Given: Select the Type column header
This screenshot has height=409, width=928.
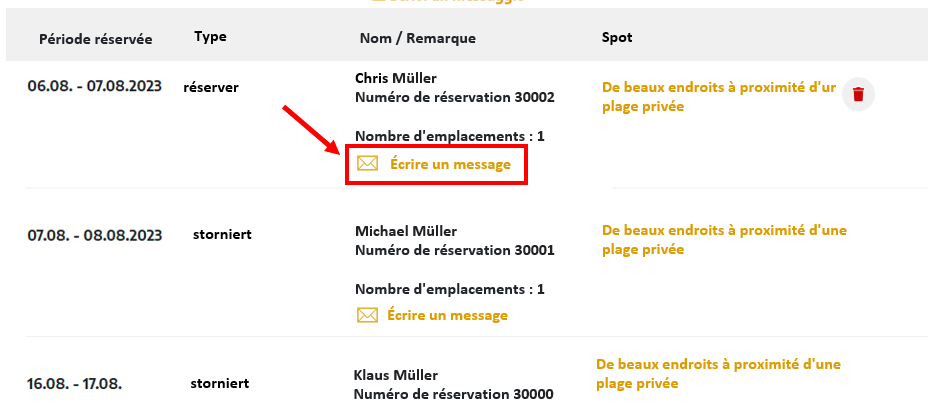Looking at the screenshot, I should (210, 37).
